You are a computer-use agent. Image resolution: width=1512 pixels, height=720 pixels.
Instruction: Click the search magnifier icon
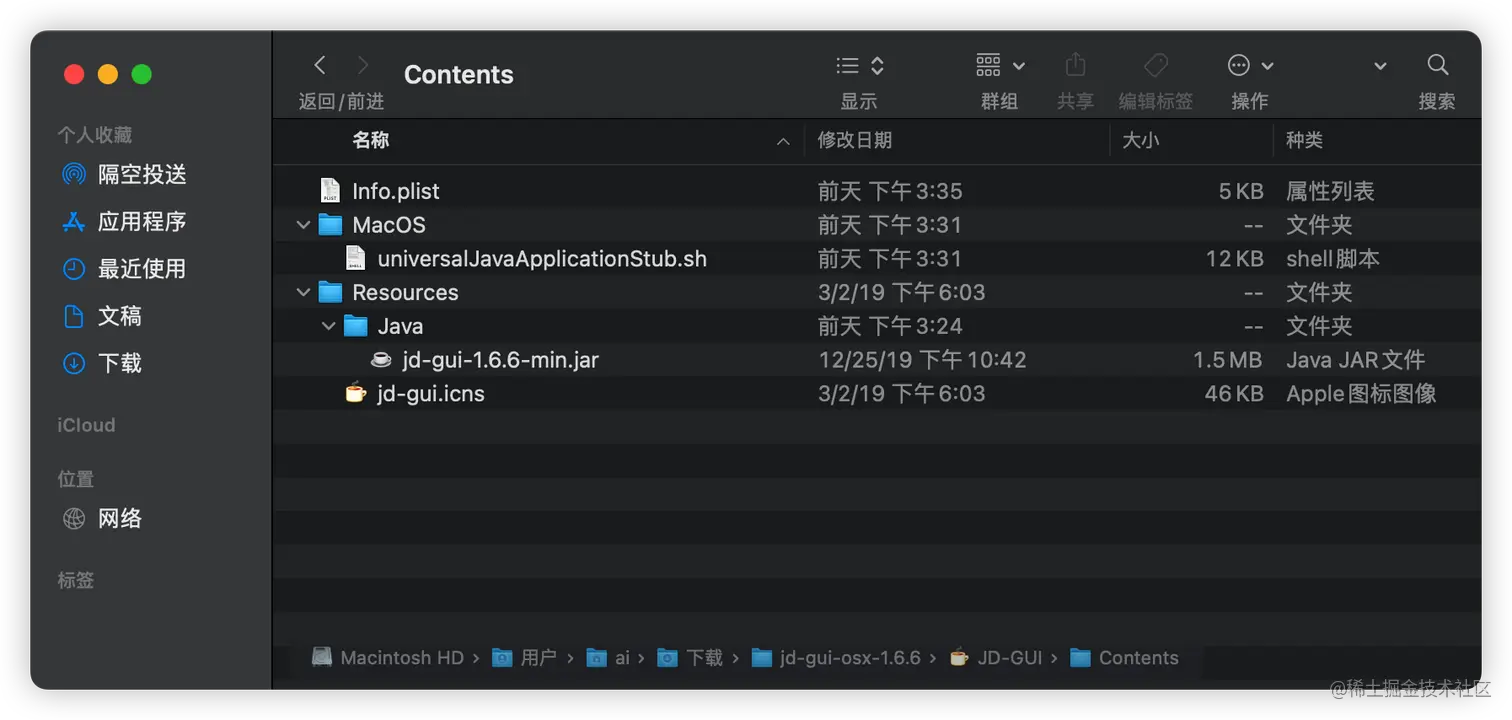point(1437,66)
